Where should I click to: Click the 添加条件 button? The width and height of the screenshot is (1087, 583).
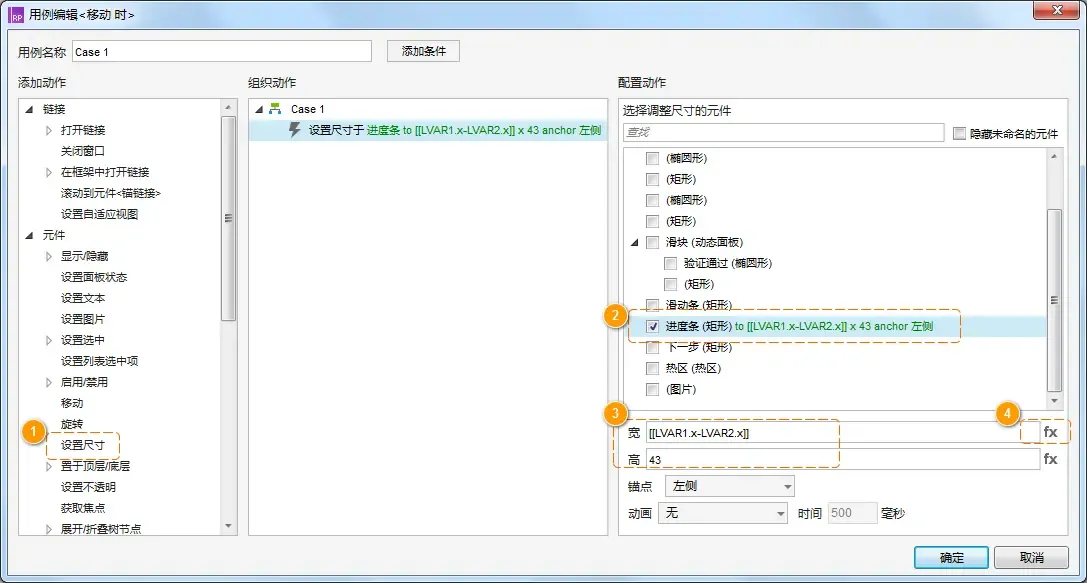click(x=423, y=51)
